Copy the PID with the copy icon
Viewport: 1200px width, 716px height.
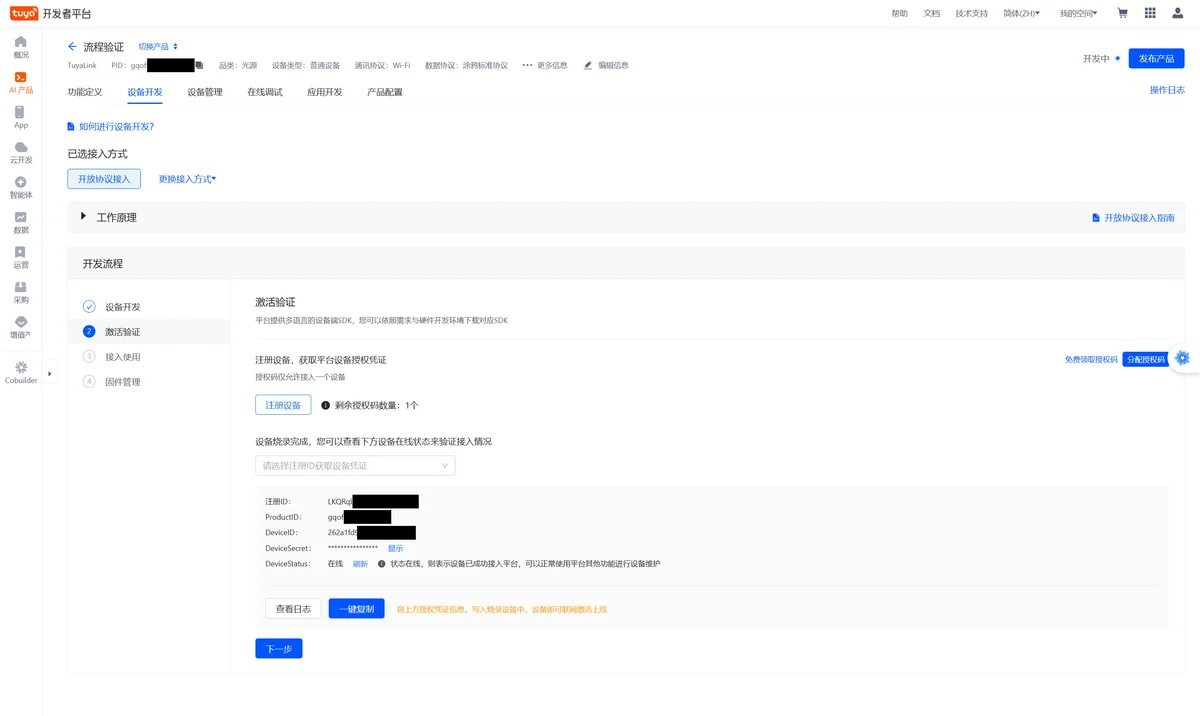[199, 65]
